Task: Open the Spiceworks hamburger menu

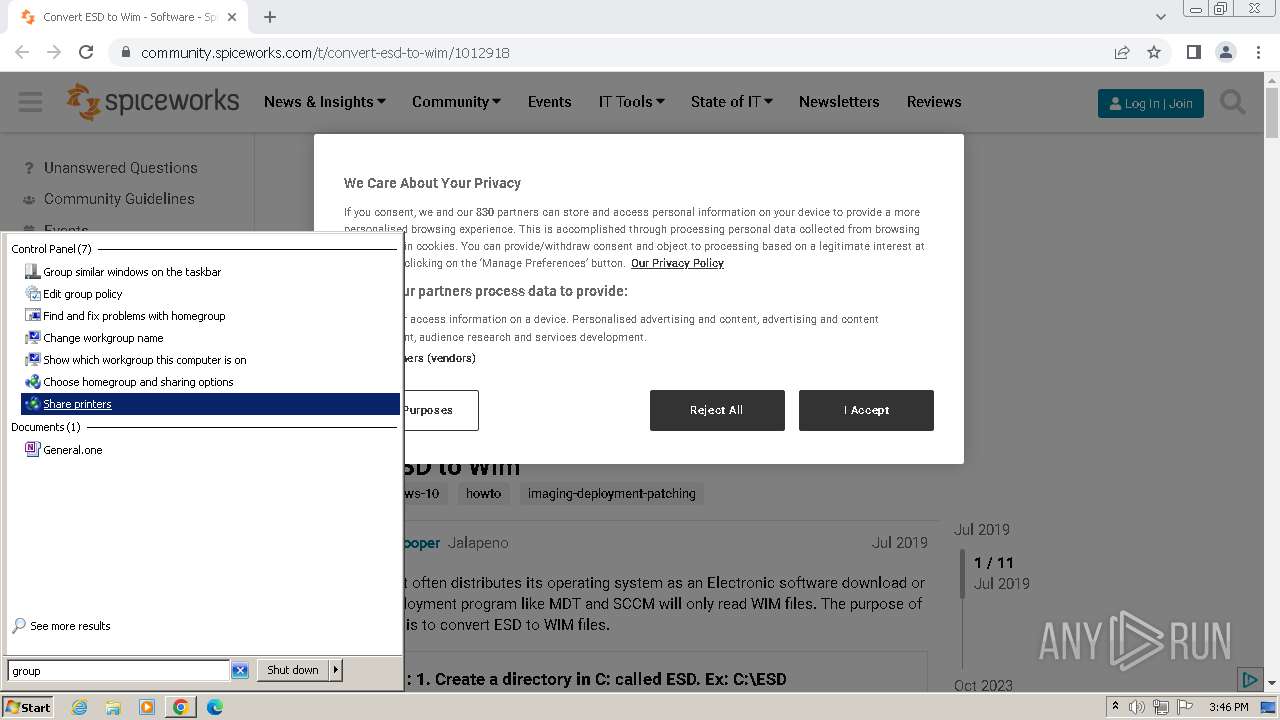Action: pyautogui.click(x=30, y=102)
